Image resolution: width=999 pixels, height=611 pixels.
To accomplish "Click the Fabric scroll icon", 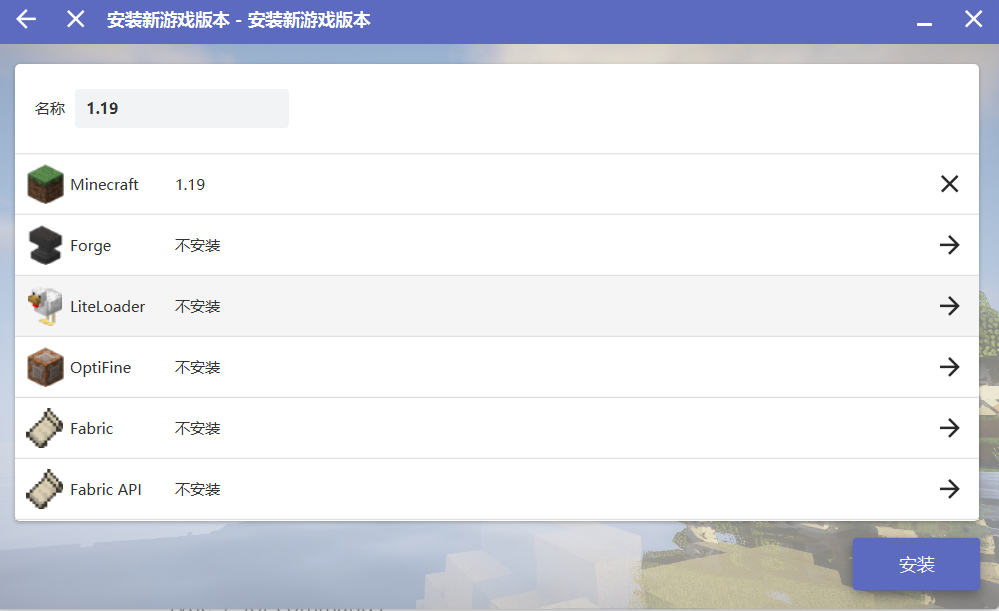I will point(45,428).
